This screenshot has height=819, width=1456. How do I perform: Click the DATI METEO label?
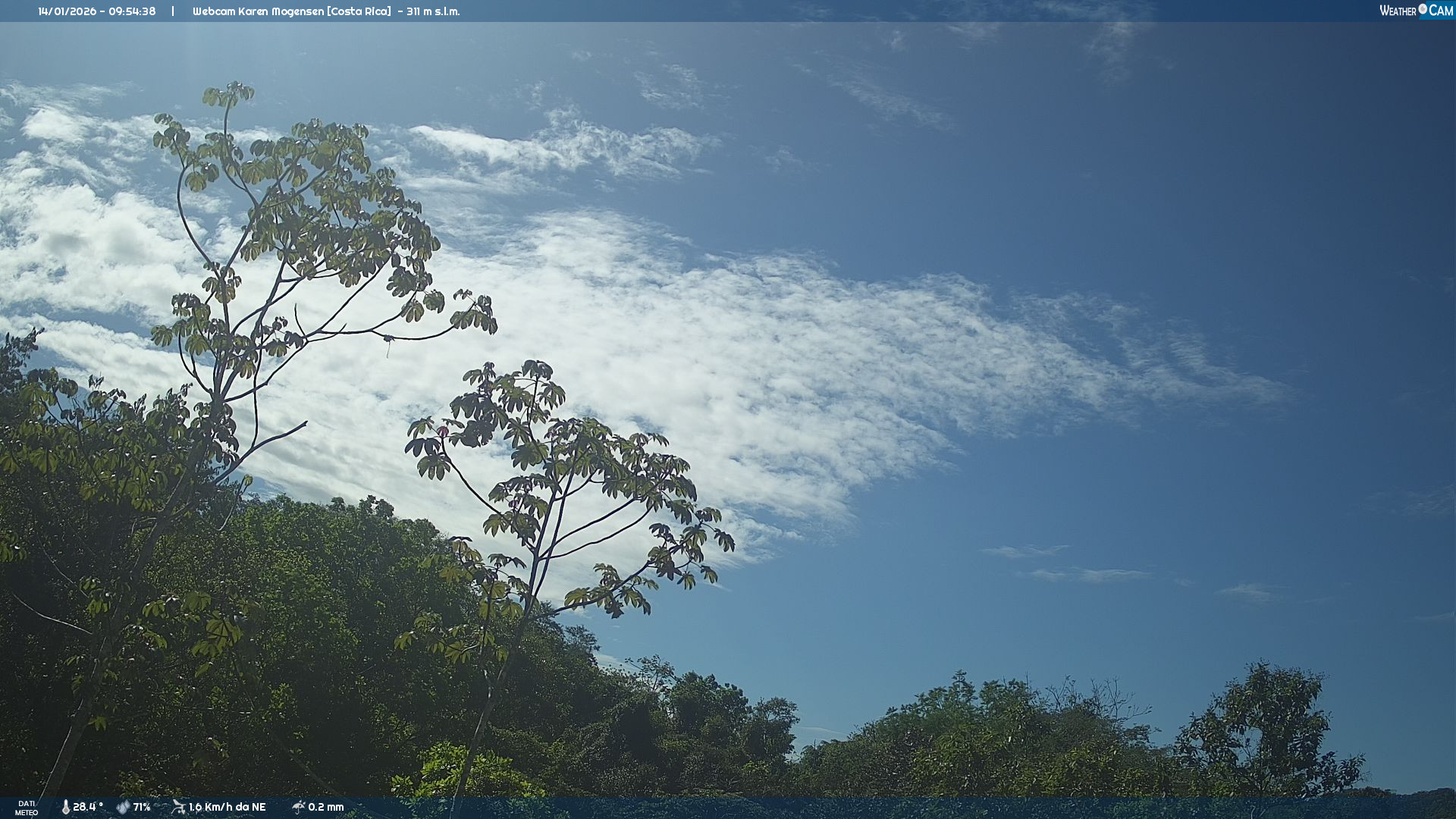pos(27,808)
